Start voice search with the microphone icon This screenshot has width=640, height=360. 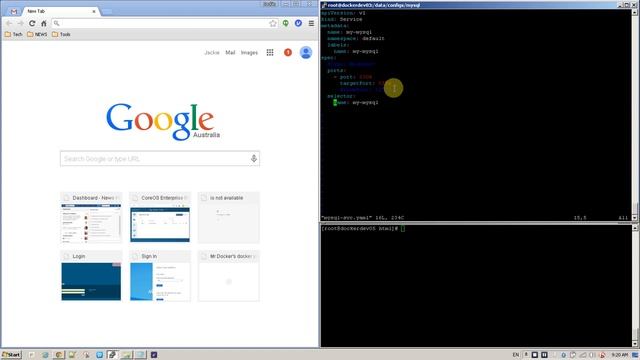coord(253,159)
